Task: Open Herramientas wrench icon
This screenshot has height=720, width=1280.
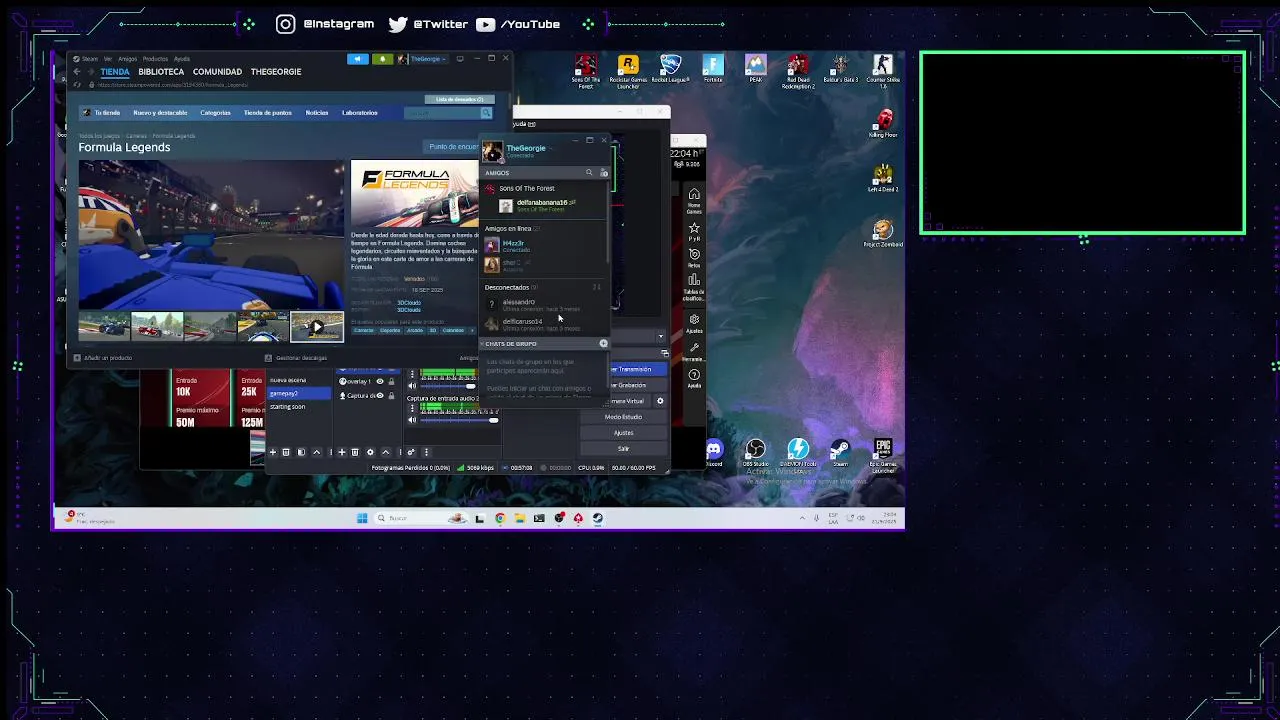Action: point(694,352)
